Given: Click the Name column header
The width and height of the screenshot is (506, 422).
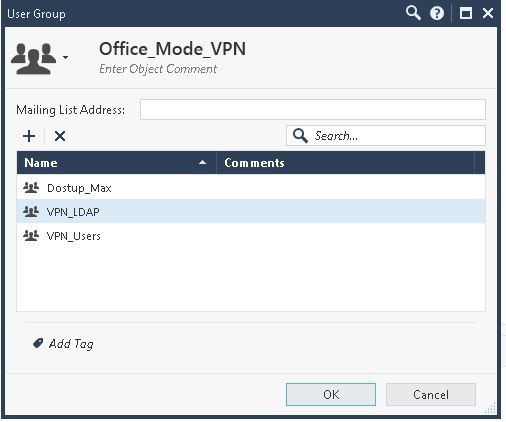Looking at the screenshot, I should pos(117,163).
